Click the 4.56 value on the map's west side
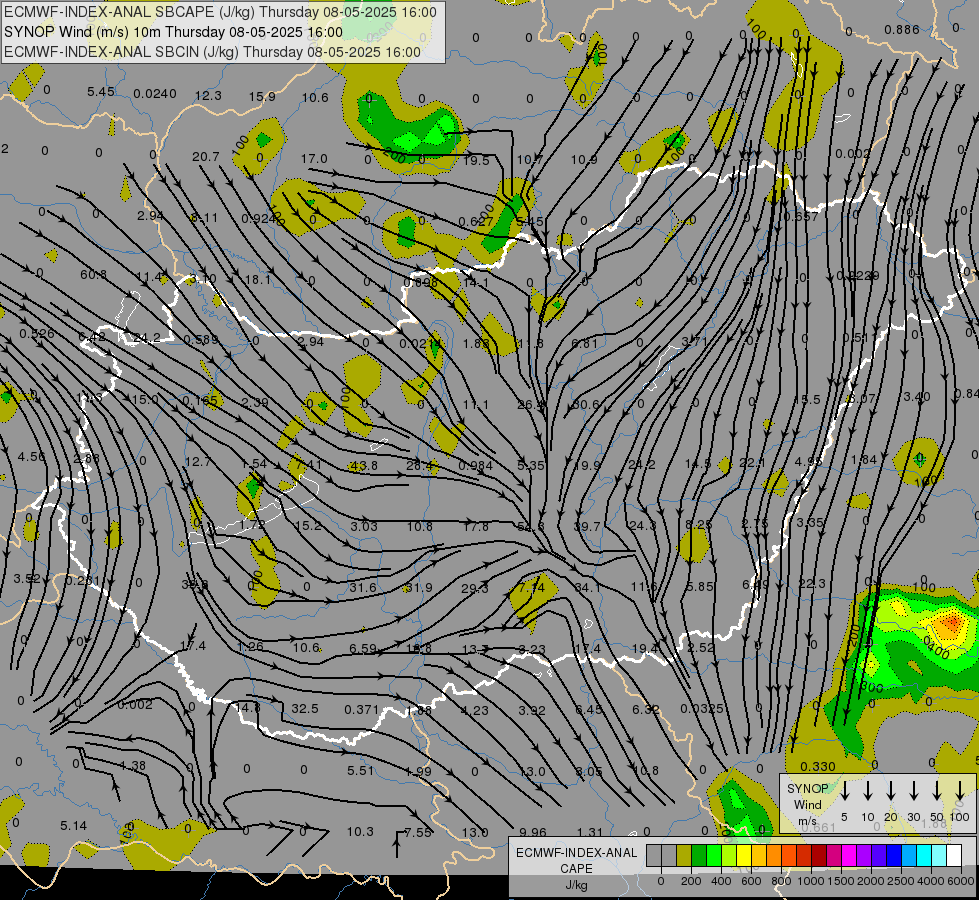 [32, 457]
